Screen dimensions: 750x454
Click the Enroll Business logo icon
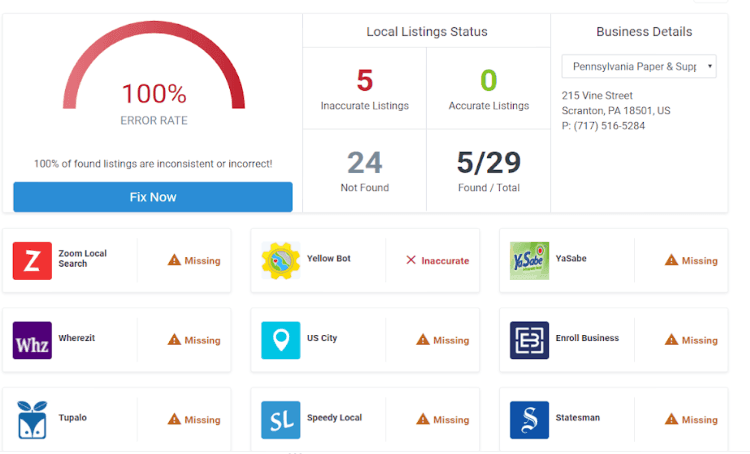529,340
